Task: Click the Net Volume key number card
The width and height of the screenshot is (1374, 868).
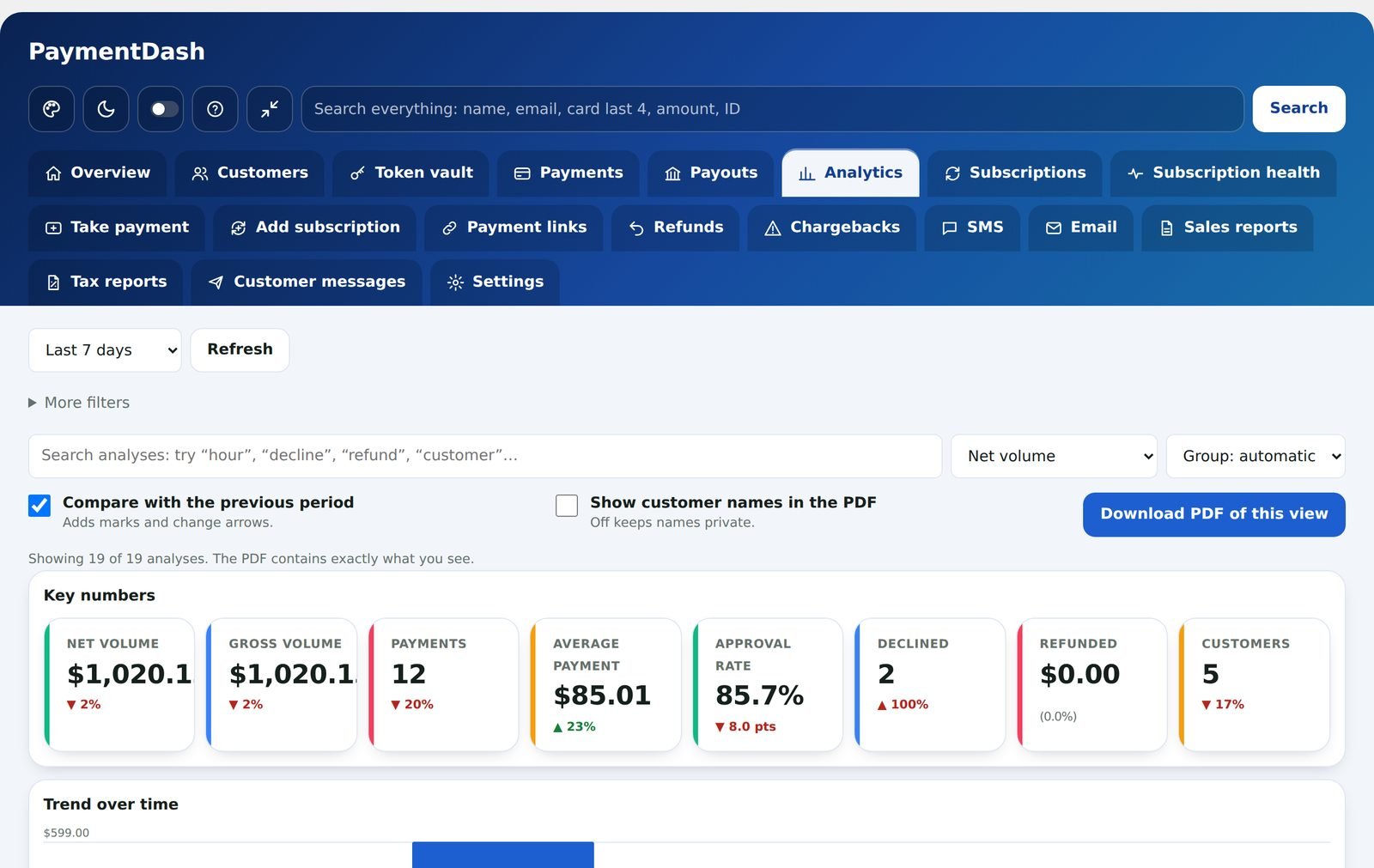Action: pos(119,684)
